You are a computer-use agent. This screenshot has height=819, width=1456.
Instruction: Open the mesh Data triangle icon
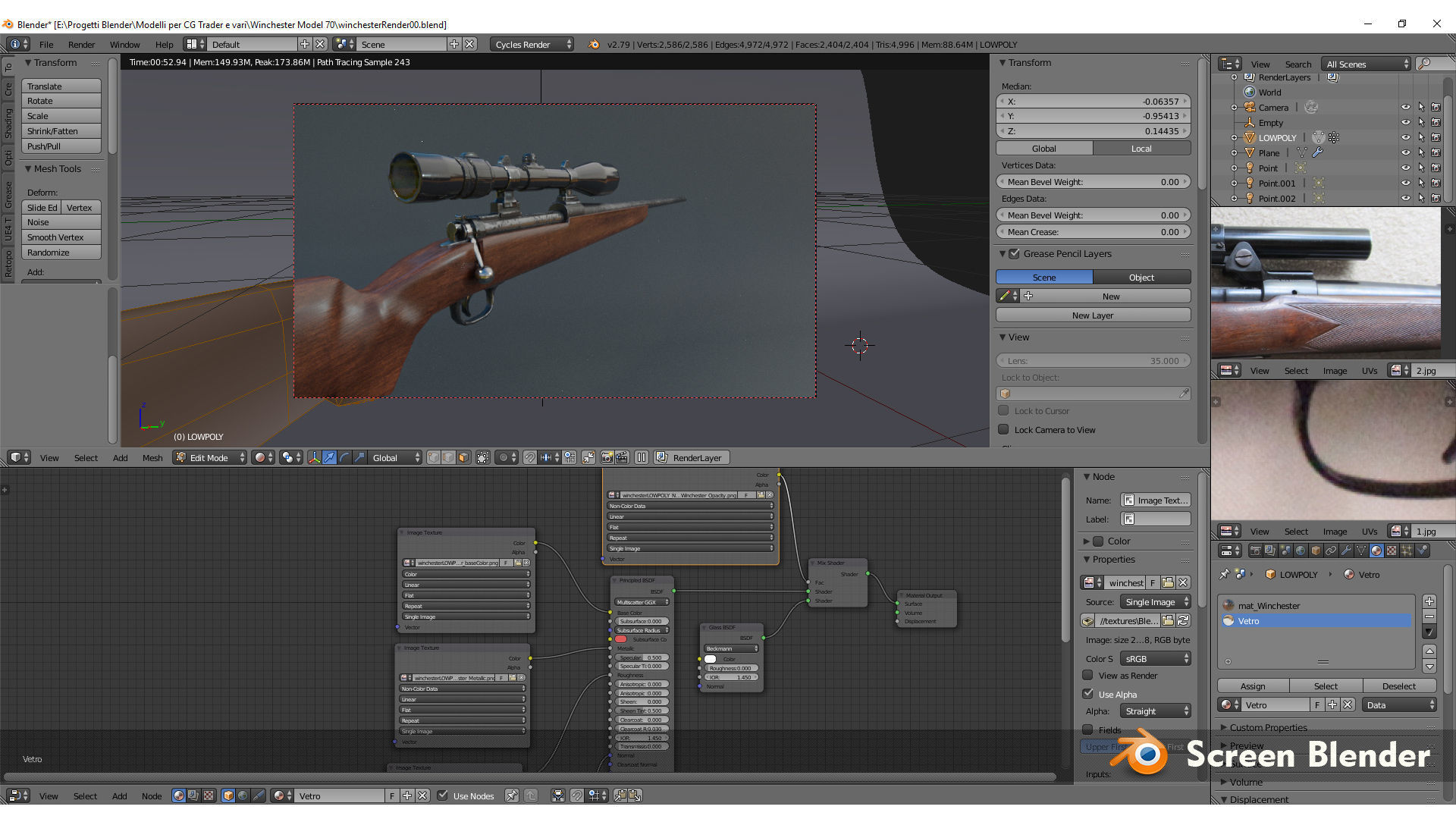tap(1361, 551)
